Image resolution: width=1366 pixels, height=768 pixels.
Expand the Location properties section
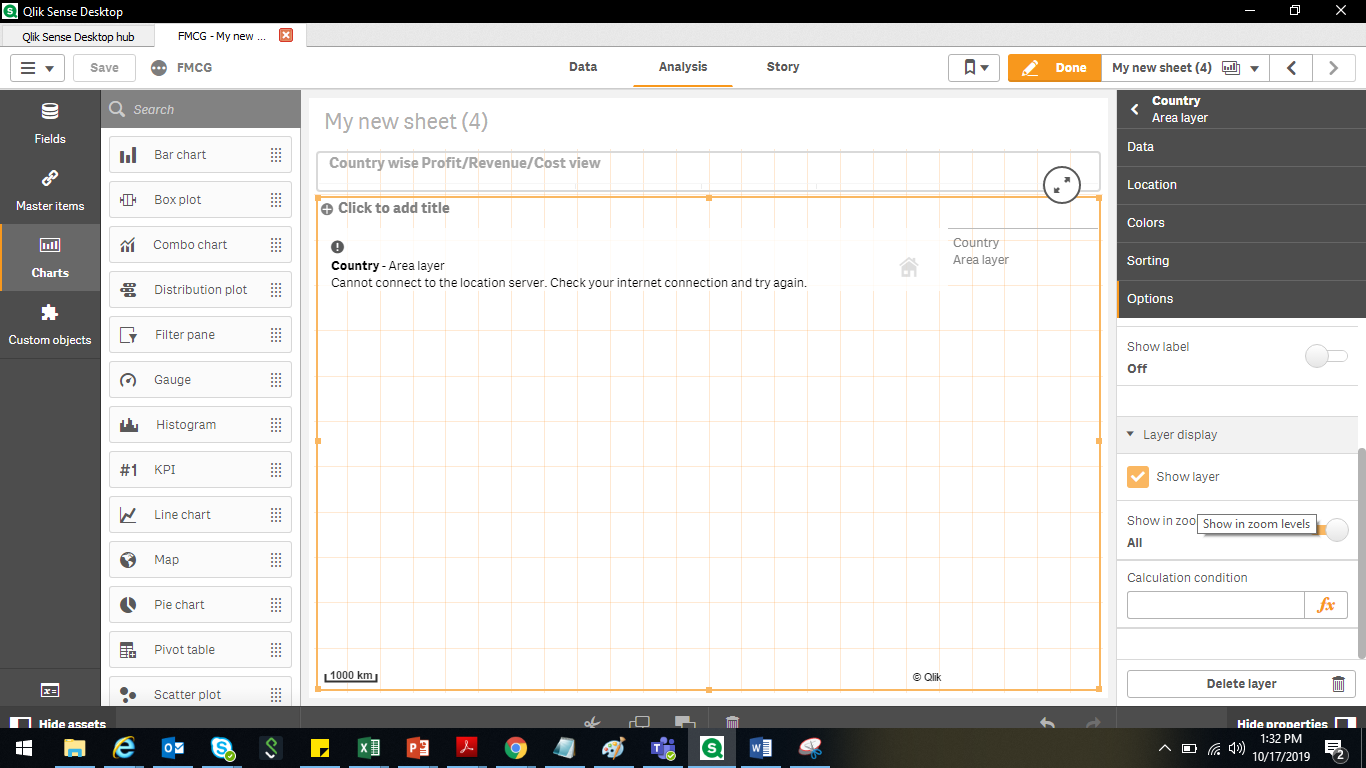coord(1241,185)
